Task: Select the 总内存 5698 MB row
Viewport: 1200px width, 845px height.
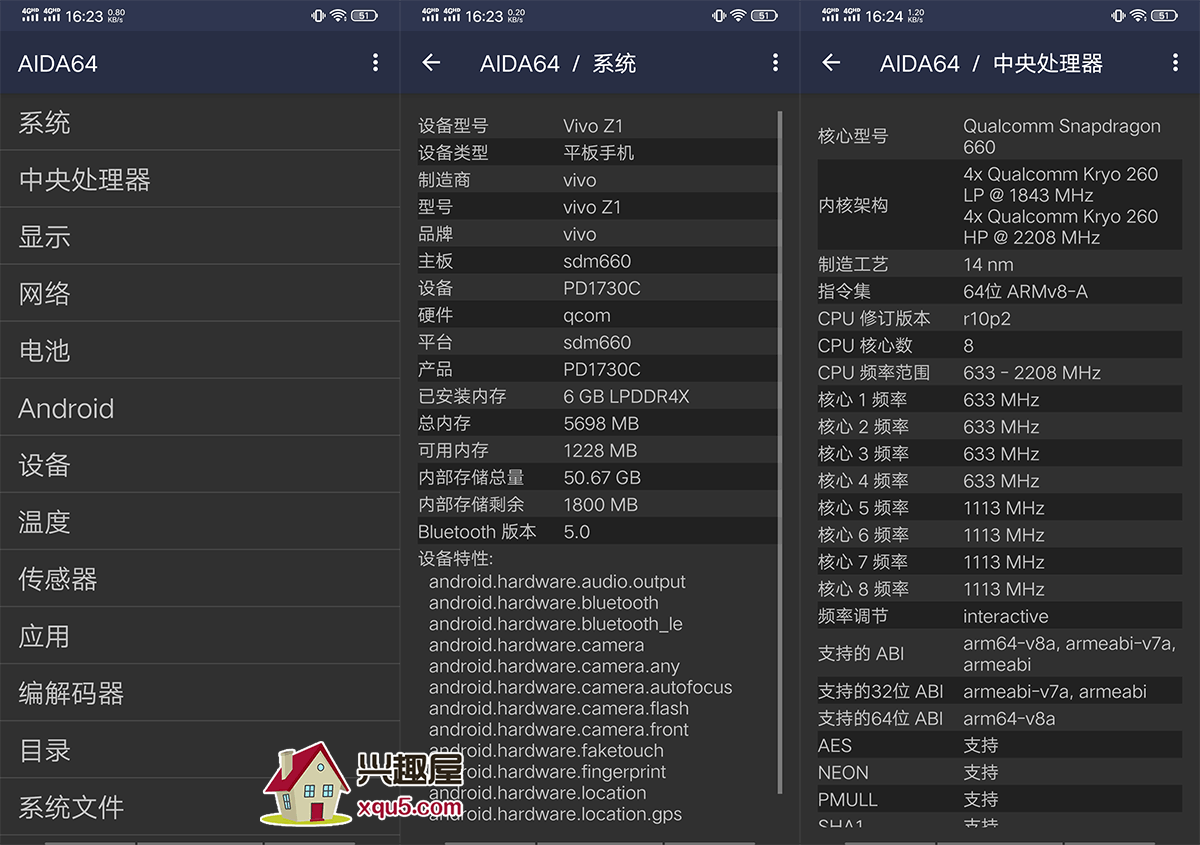Action: point(597,423)
